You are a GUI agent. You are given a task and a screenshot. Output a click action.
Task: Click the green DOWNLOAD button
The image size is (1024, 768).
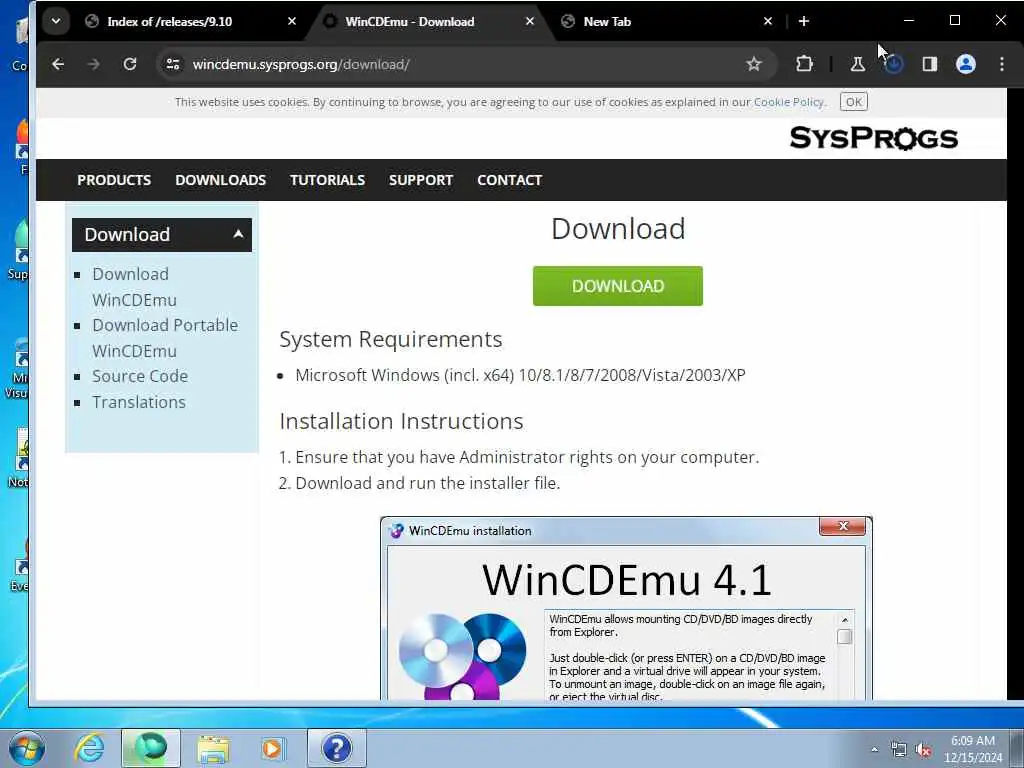click(617, 285)
